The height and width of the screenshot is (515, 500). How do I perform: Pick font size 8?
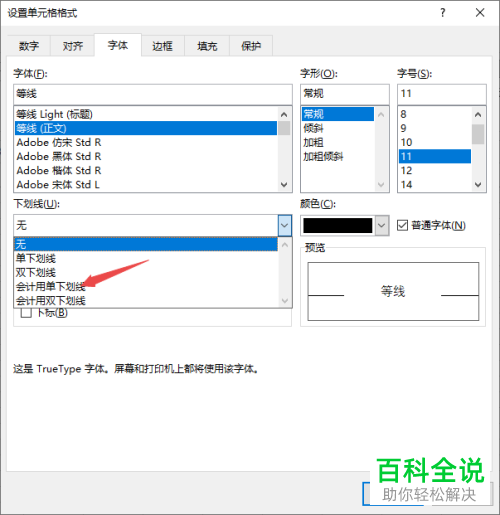point(435,114)
